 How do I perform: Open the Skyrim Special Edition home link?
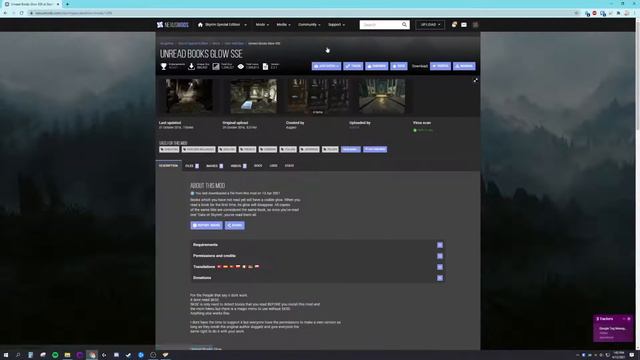219,25
